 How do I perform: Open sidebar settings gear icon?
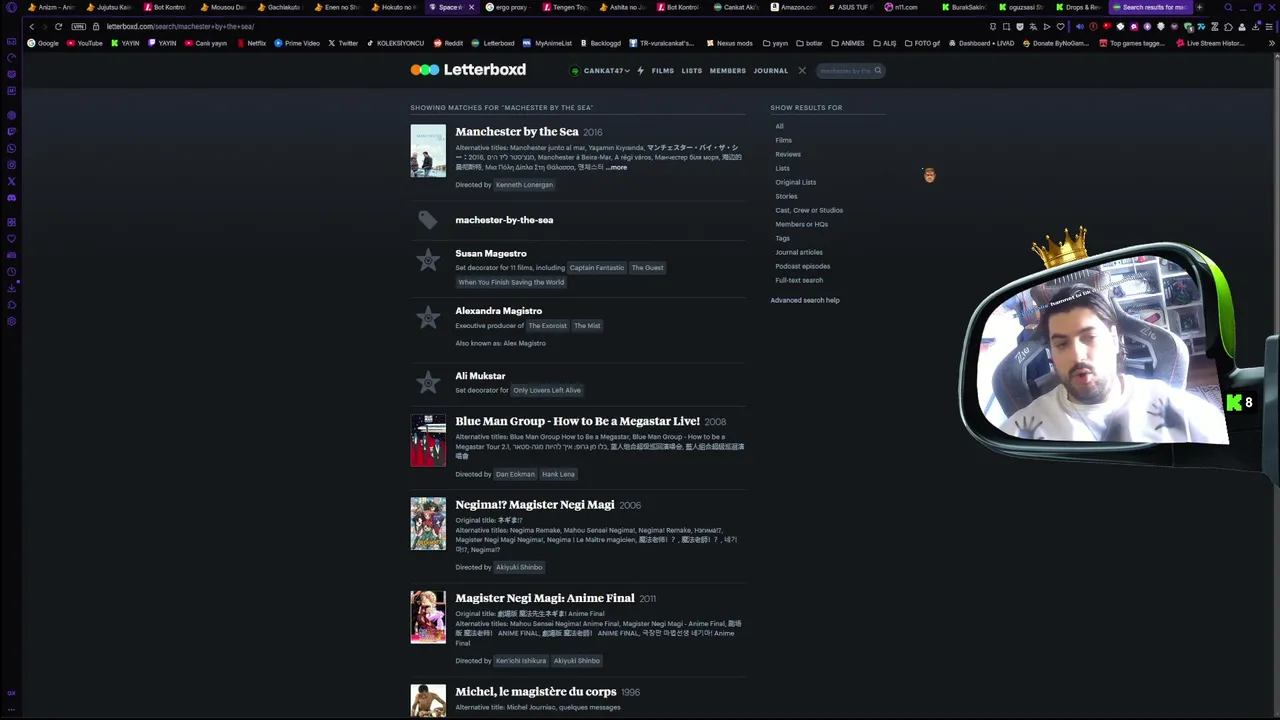(x=11, y=322)
